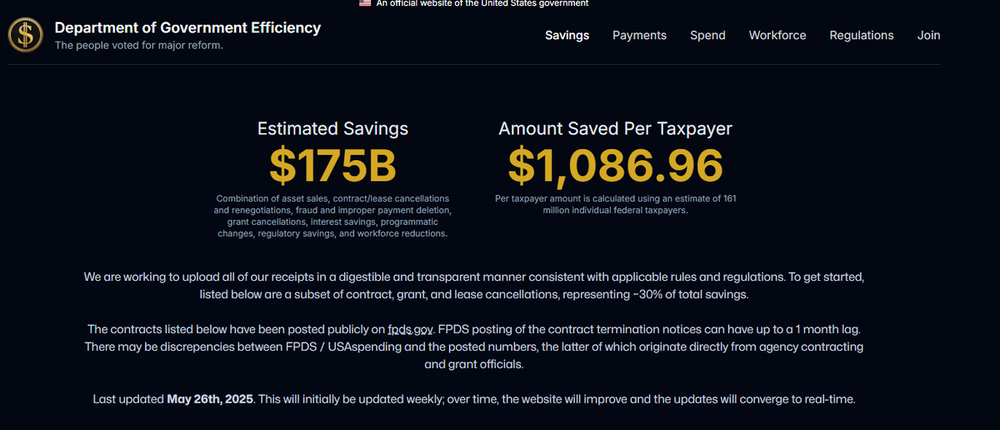1000x430 pixels.
Task: Click the 'people voted for major reform' tagline
Action: (x=138, y=45)
